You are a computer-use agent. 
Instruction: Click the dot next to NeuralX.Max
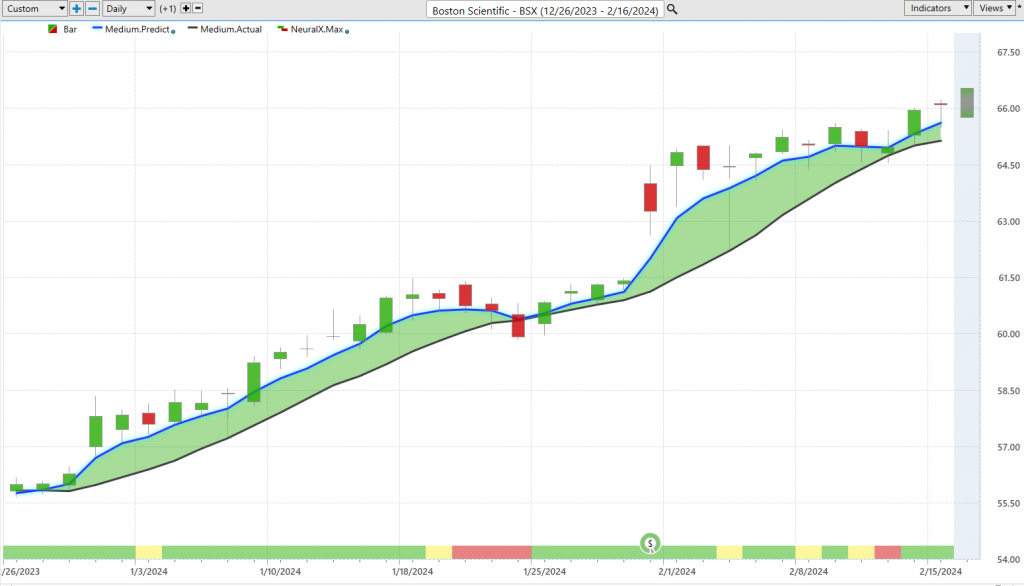point(347,31)
